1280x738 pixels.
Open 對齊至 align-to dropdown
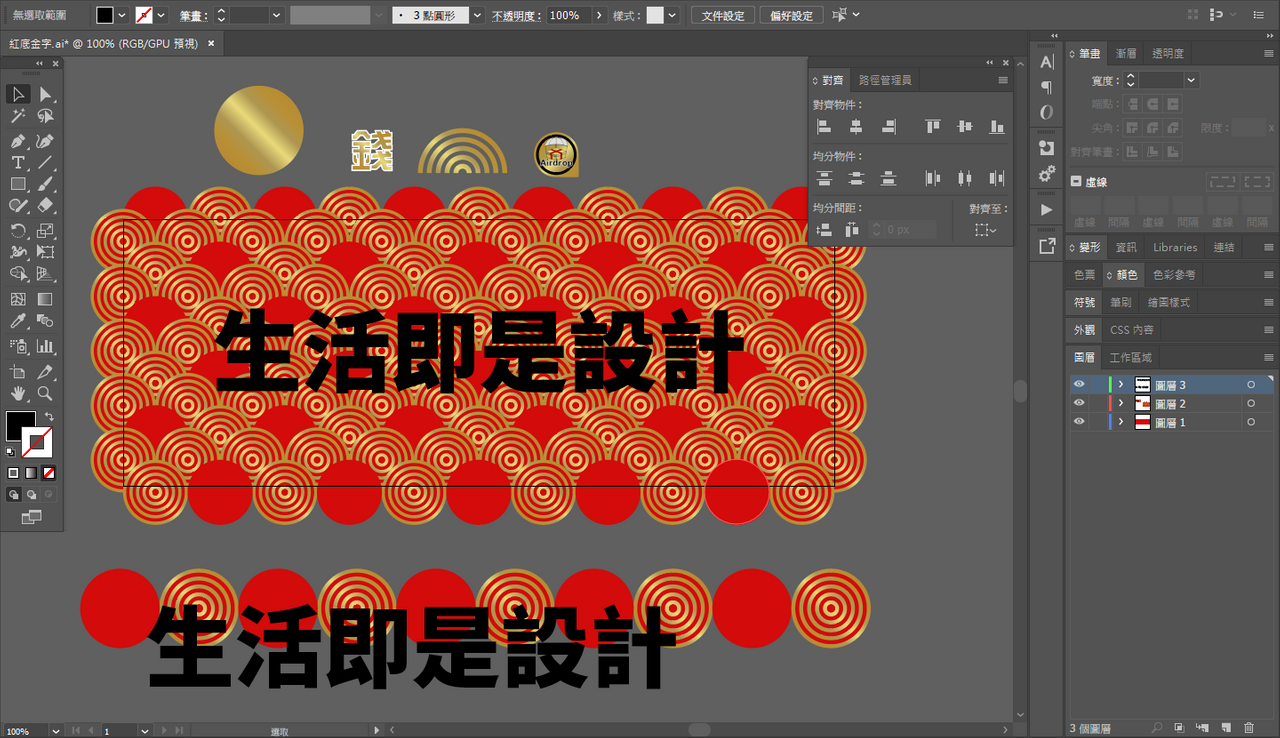986,230
